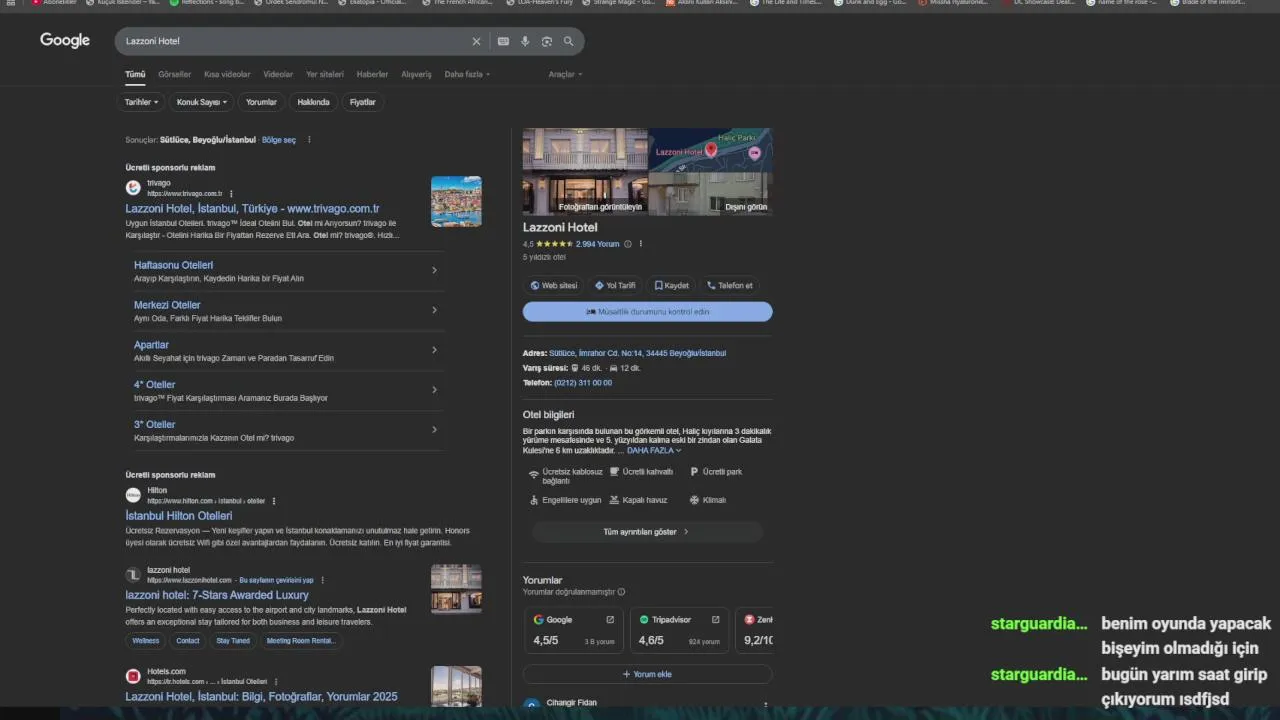
Task: Open the Dışını görün street view thumbnail
Action: [710, 193]
